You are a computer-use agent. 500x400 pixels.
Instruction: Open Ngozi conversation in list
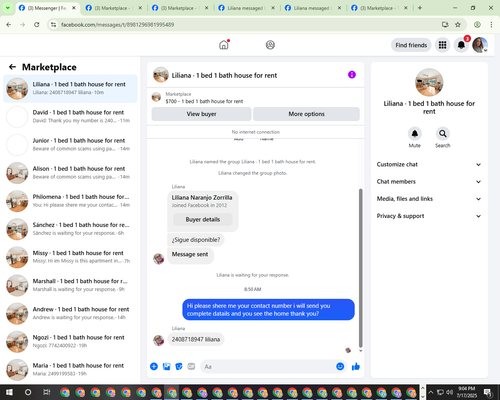pyautogui.click(x=70, y=342)
